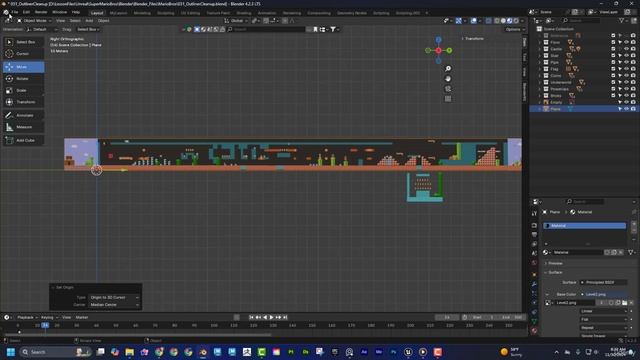Image resolution: width=640 pixels, height=360 pixels.
Task: Click the timeline Marker button
Action: [x=82, y=318]
